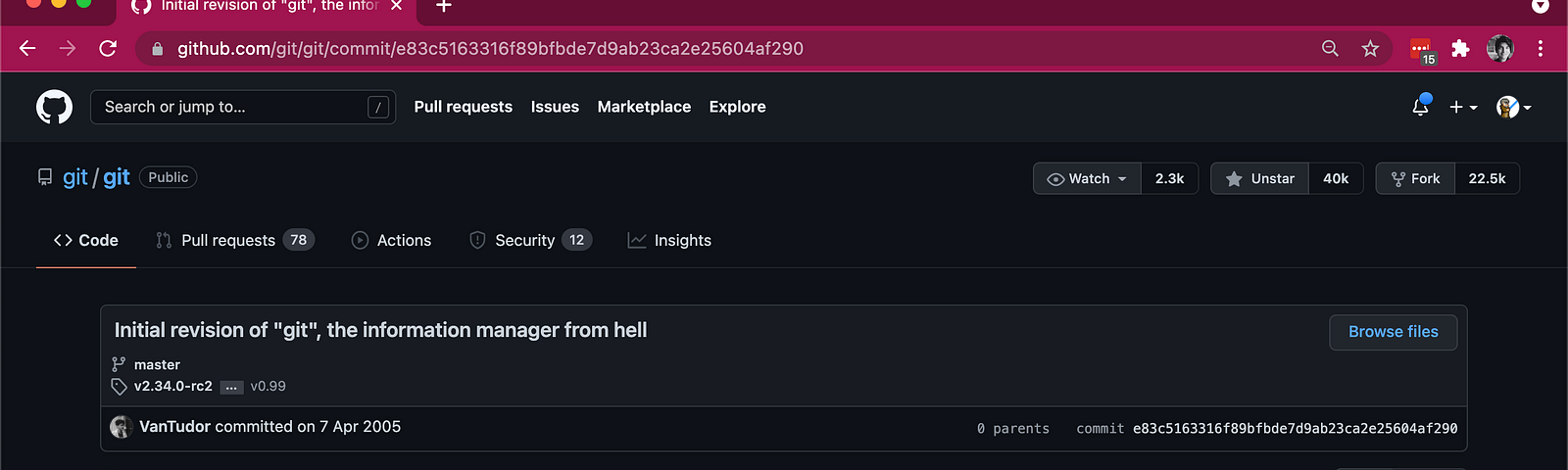Open the browser extensions puzzle icon
This screenshot has width=1568, height=470.
coord(1460,48)
